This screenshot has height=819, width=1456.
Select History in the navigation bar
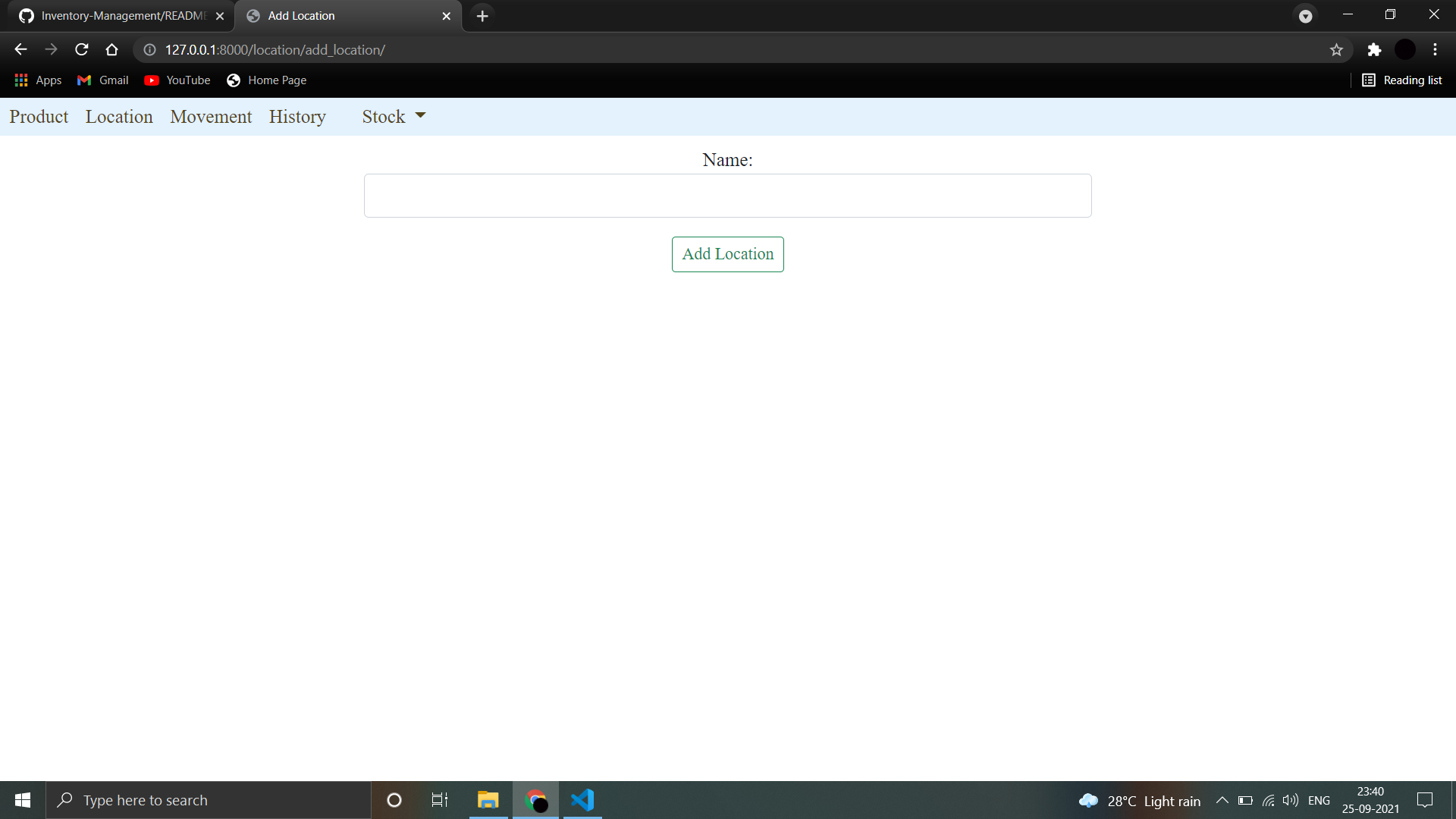(x=297, y=116)
